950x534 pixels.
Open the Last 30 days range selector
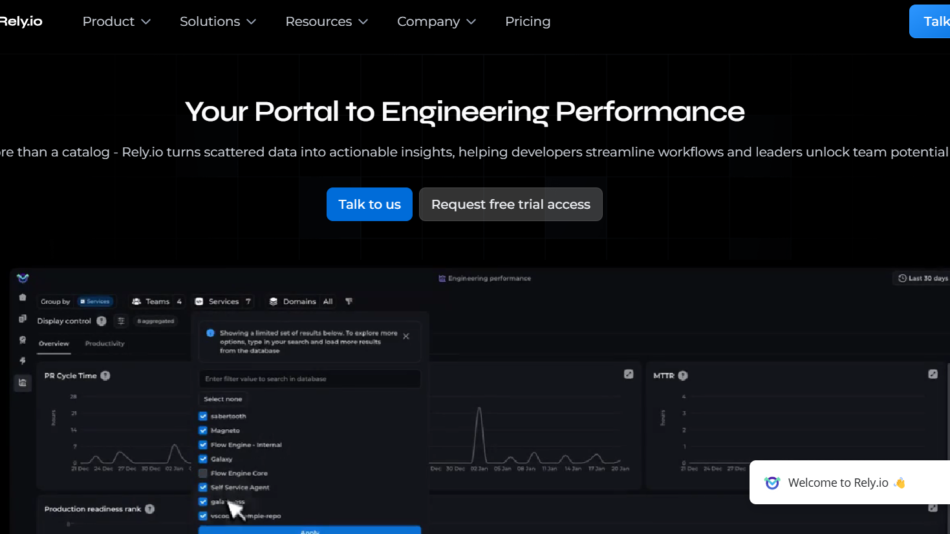(923, 278)
